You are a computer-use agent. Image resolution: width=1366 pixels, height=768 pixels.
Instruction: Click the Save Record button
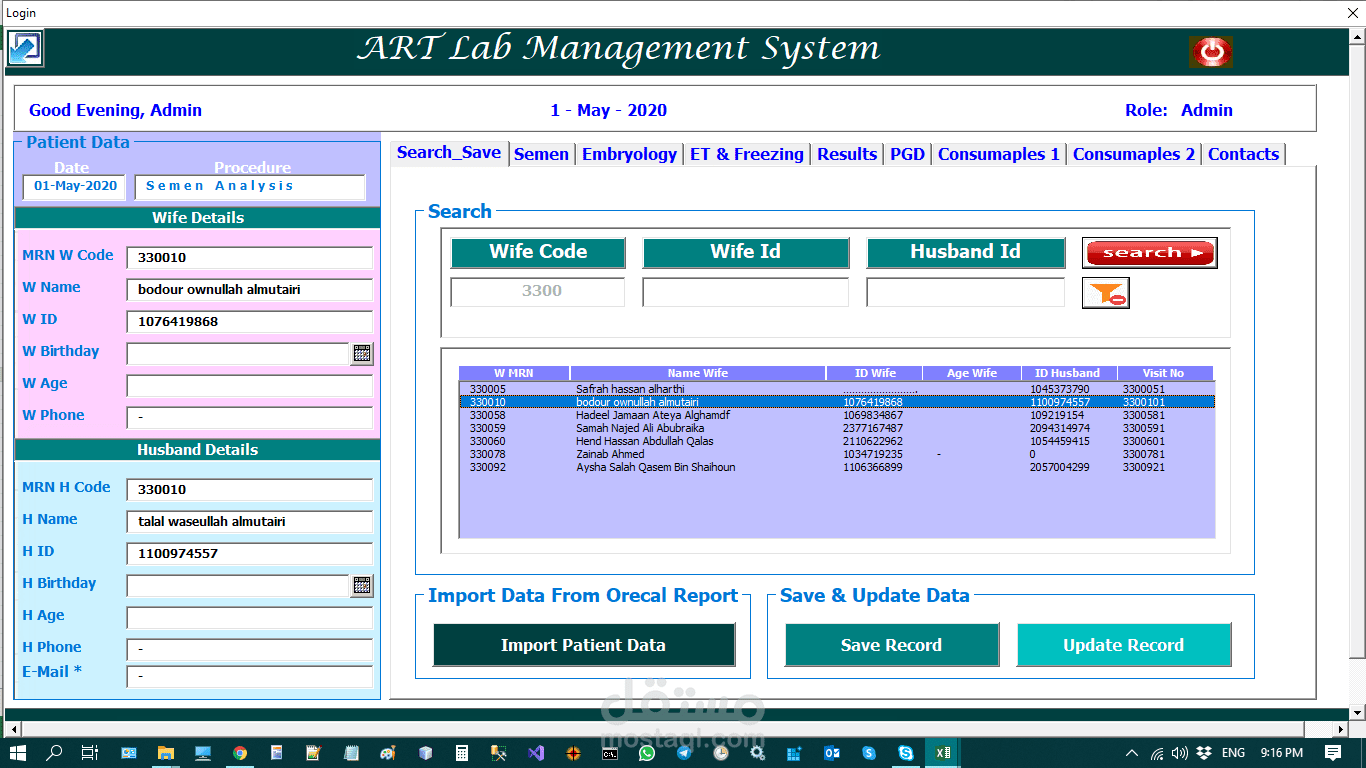click(891, 645)
